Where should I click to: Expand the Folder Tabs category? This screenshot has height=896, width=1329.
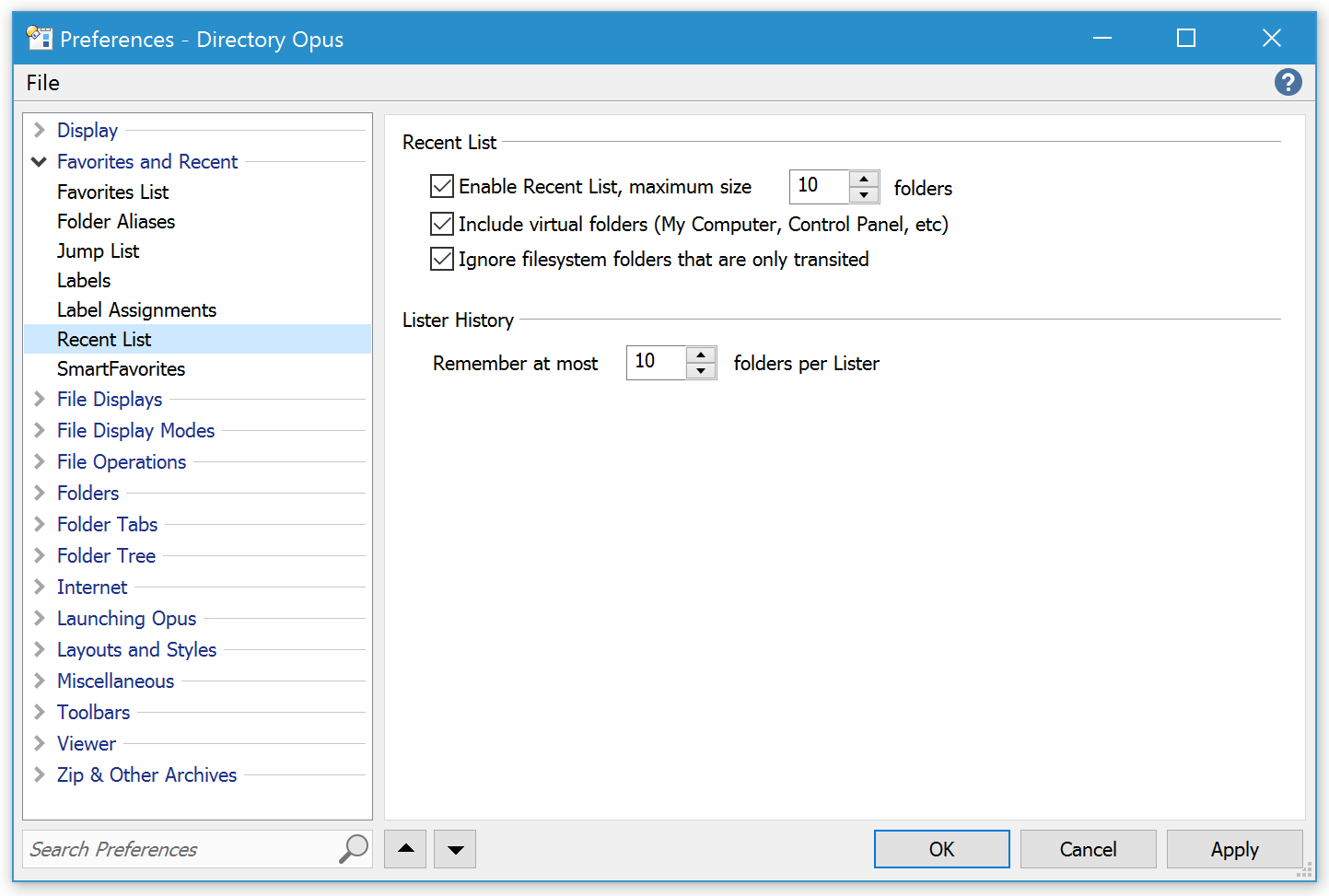tap(40, 524)
